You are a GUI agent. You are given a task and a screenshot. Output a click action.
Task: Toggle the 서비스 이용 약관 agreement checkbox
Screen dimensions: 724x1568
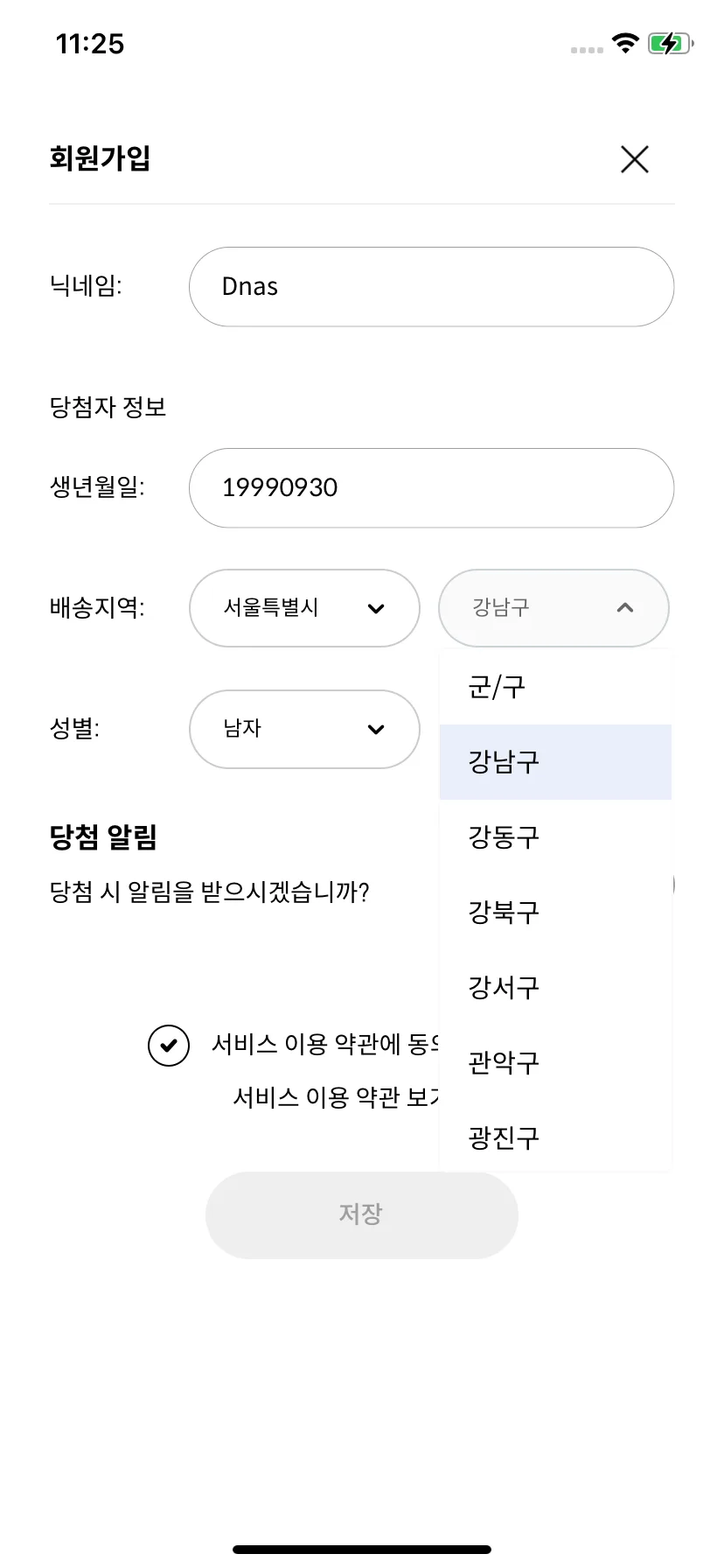(x=169, y=1045)
